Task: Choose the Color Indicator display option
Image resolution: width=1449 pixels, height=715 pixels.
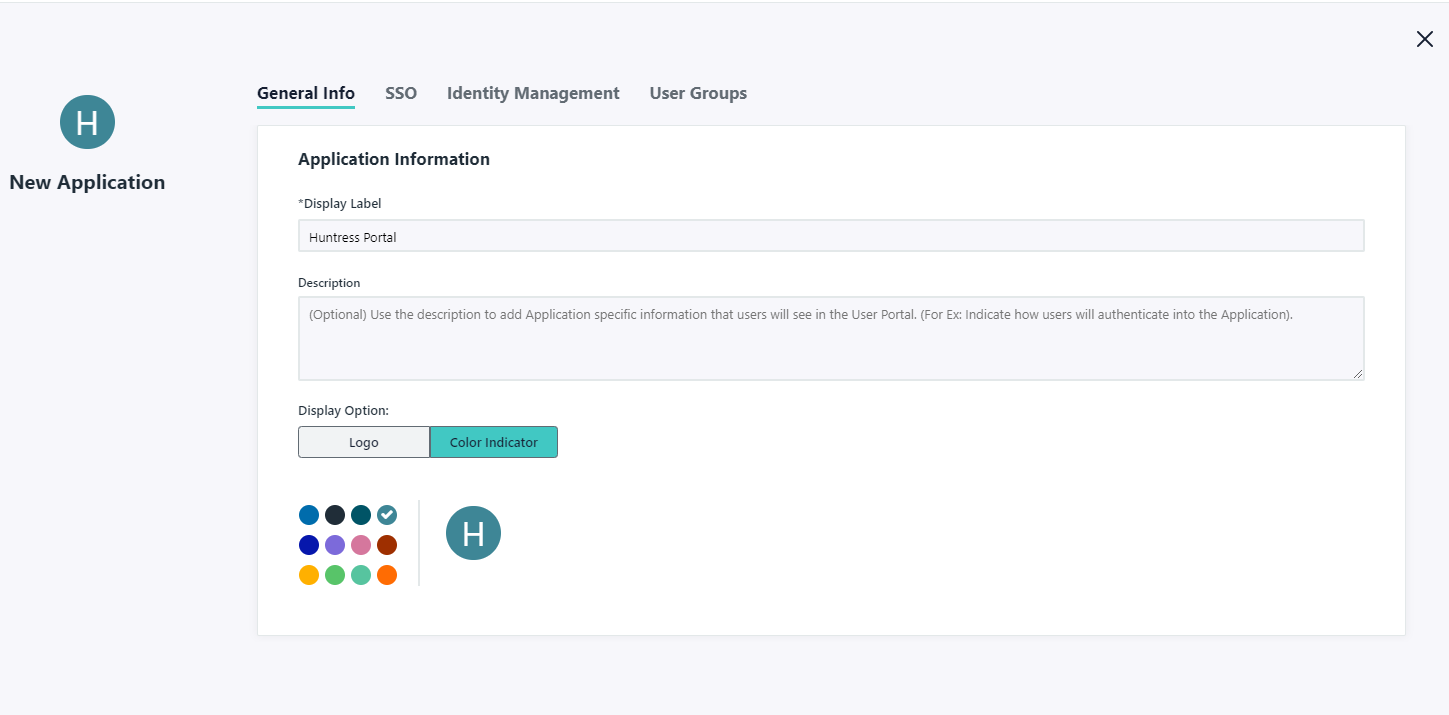Action: pos(494,442)
